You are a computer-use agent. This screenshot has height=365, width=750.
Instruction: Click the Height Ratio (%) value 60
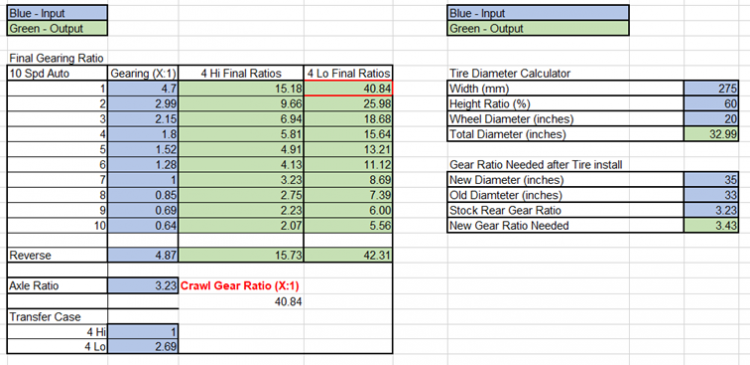pyautogui.click(x=711, y=104)
